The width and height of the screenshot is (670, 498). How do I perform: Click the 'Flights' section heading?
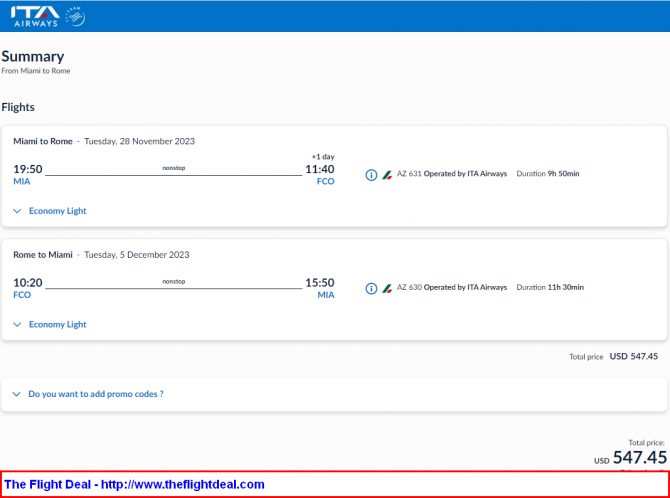18,107
